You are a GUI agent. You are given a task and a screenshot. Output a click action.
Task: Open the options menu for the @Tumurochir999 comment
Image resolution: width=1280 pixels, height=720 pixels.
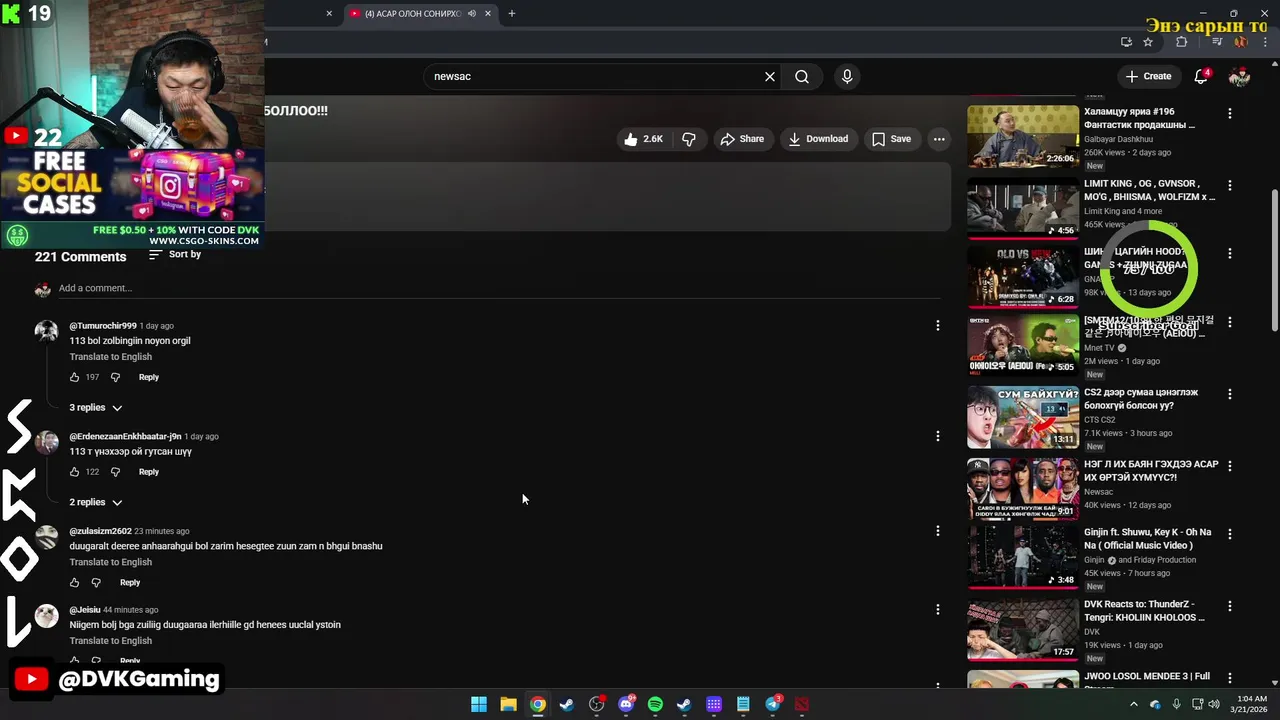click(x=937, y=325)
